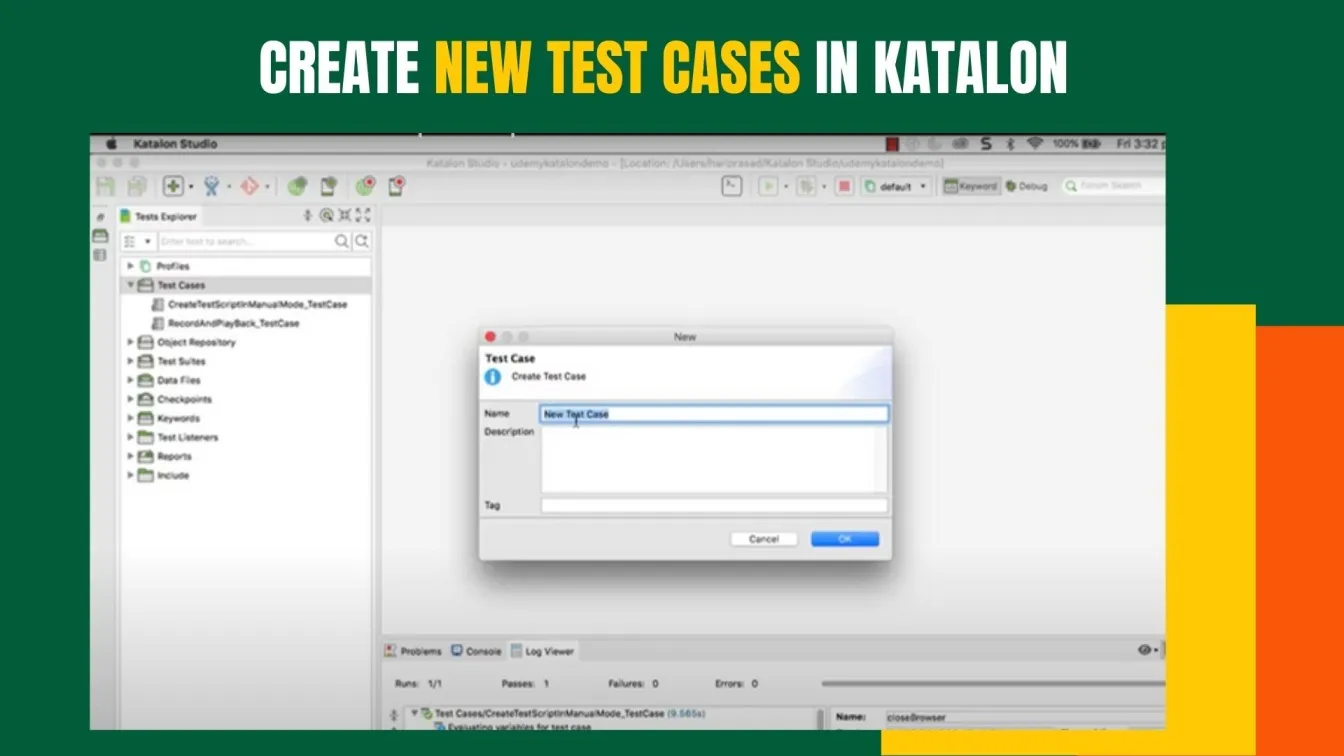The width and height of the screenshot is (1344, 756).
Task: Click the closeBrowser Name field in log details
Action: [x=1024, y=717]
